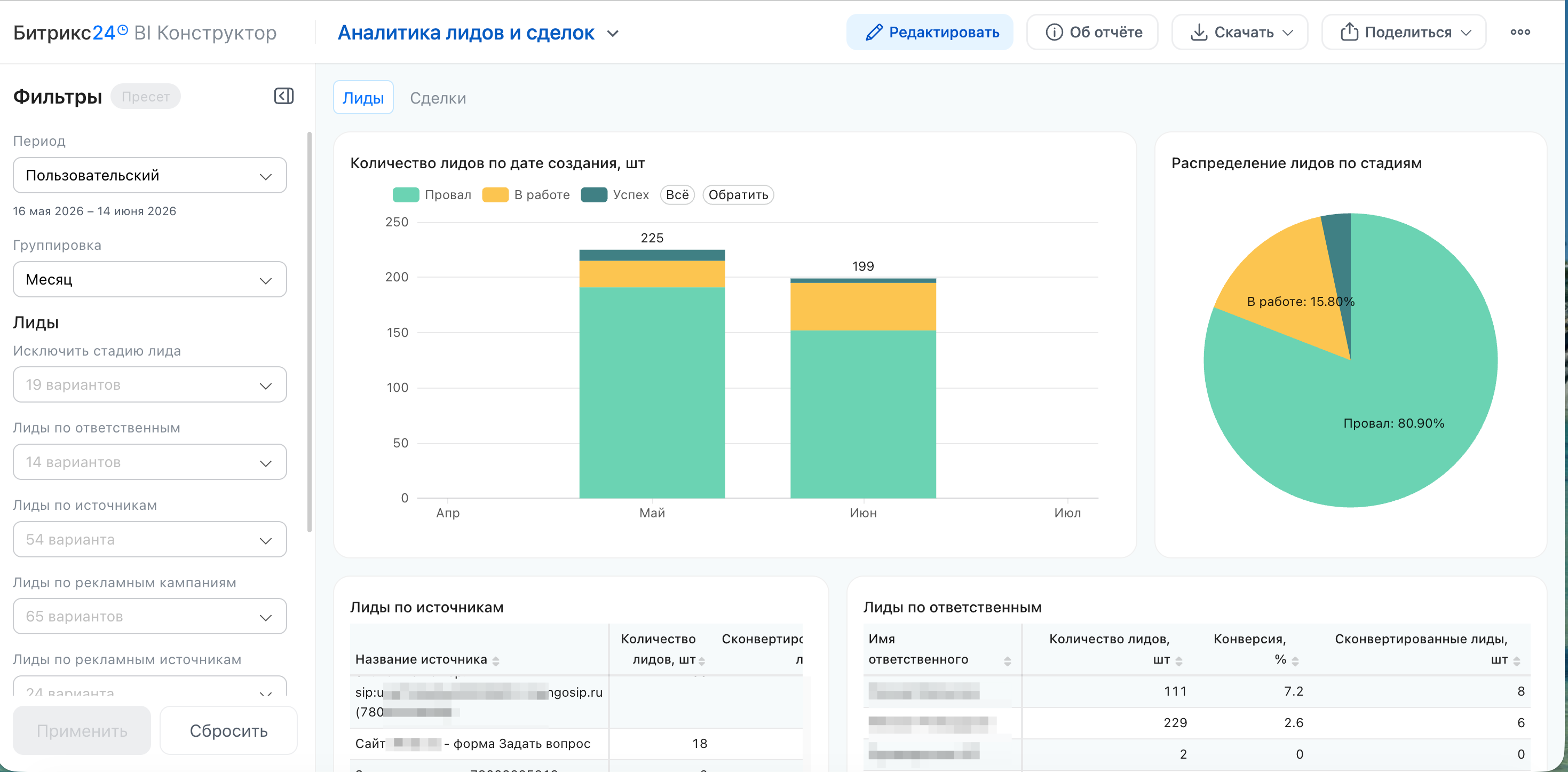Sort responsible table by Количество лидов

click(1179, 660)
